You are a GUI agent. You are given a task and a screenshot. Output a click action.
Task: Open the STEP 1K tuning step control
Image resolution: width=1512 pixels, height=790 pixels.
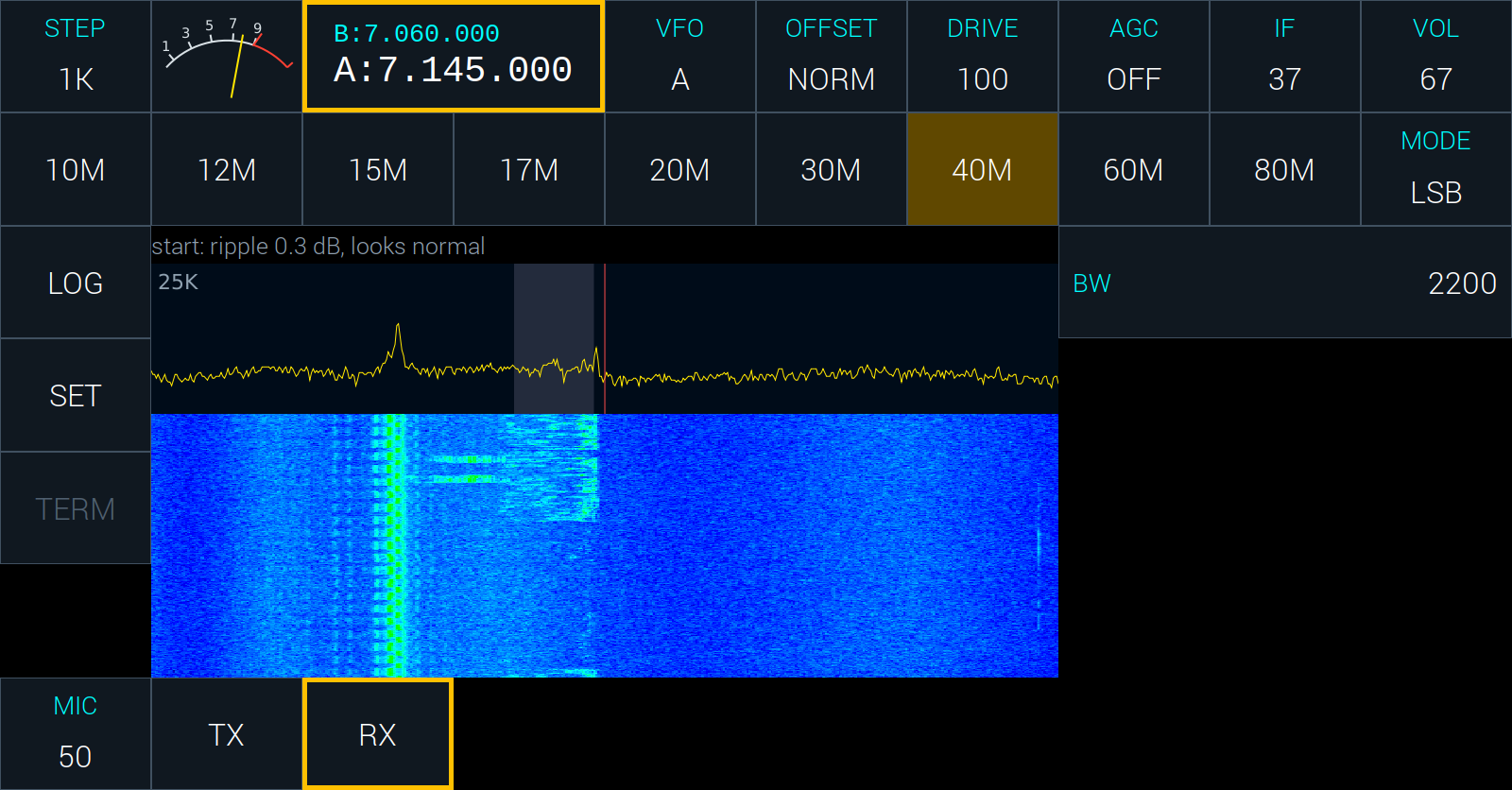coord(76,56)
